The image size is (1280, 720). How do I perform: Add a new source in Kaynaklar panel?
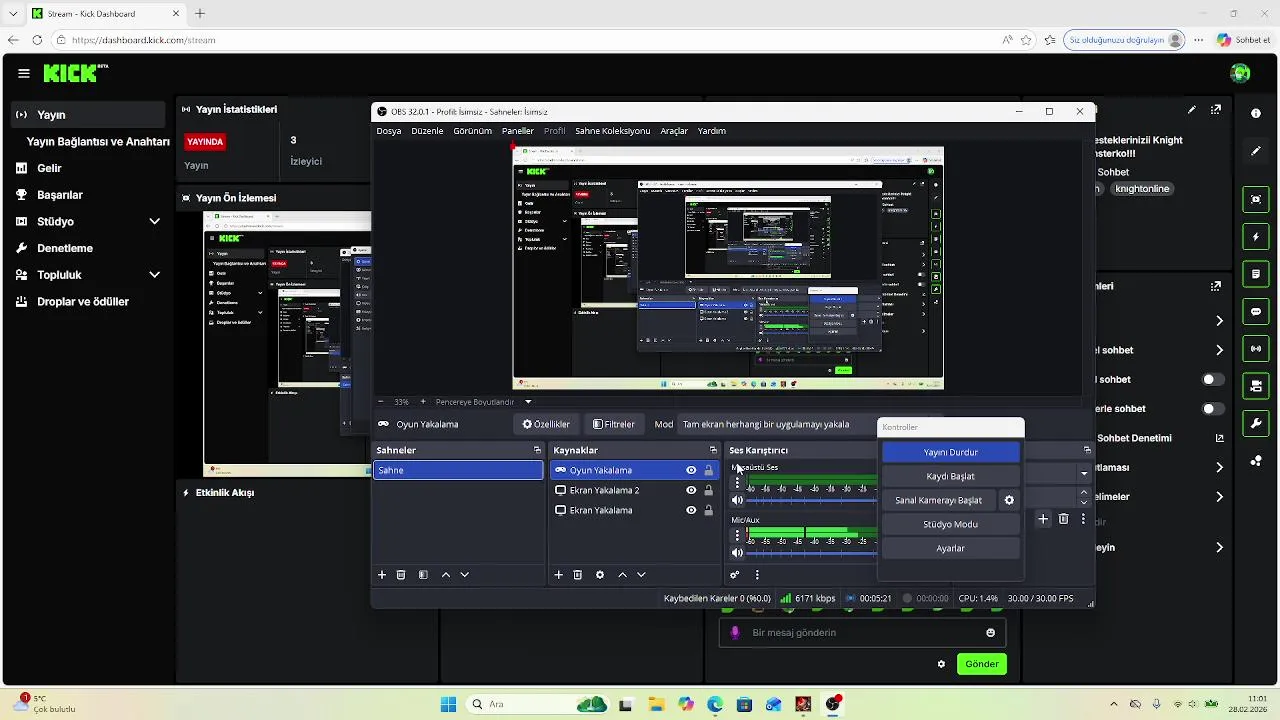[558, 575]
